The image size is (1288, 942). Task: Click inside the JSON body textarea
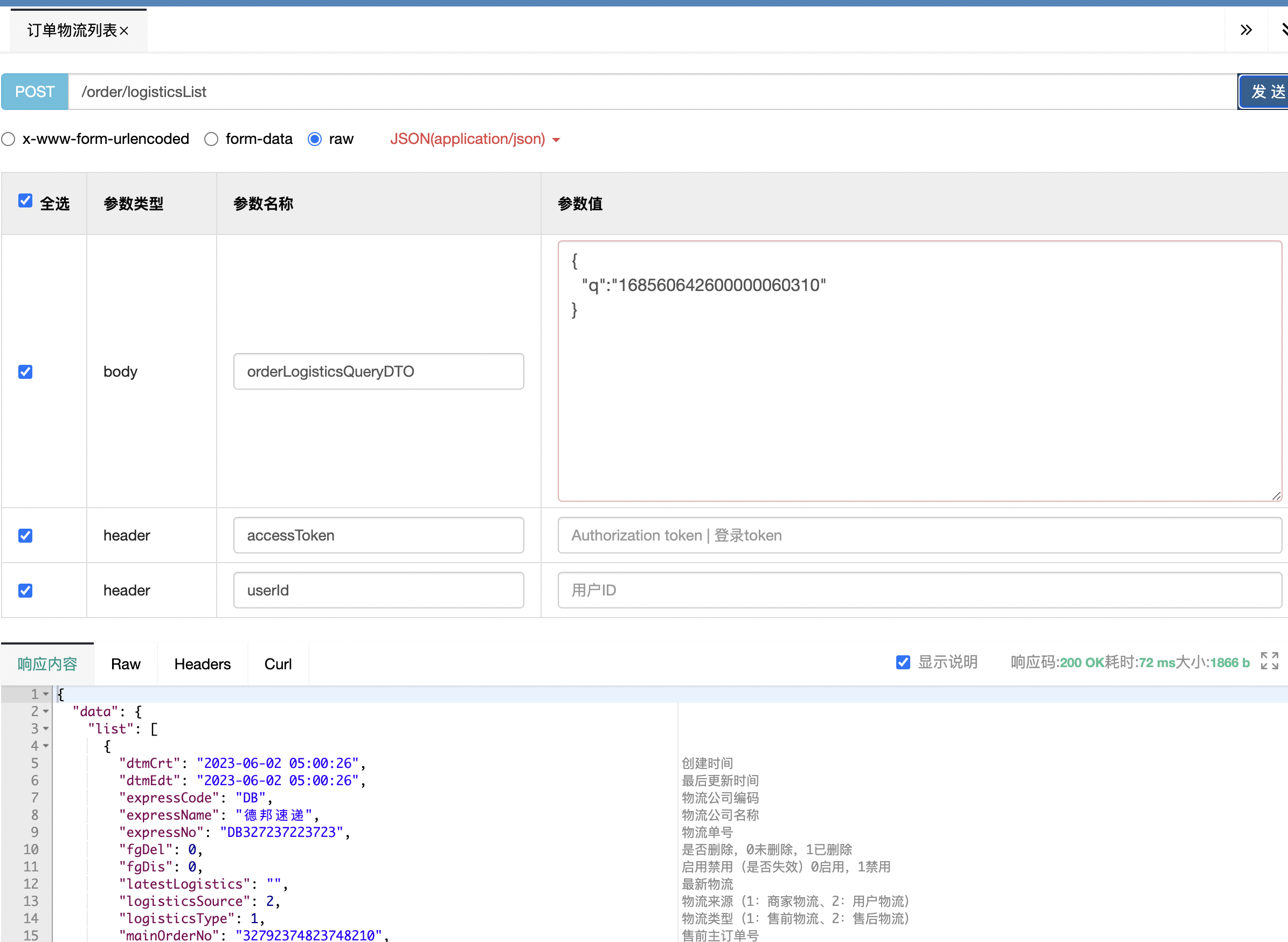coord(920,371)
